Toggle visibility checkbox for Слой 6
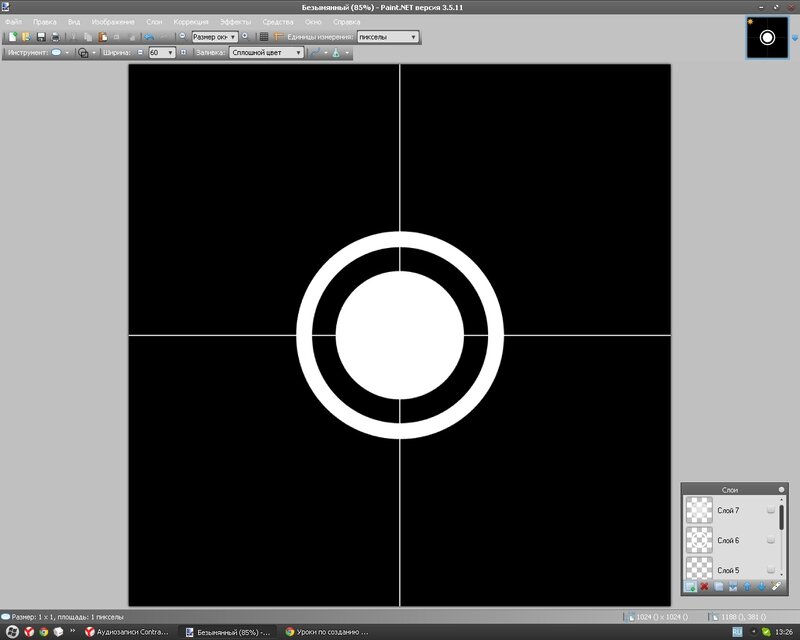The width and height of the screenshot is (800, 640). (770, 540)
